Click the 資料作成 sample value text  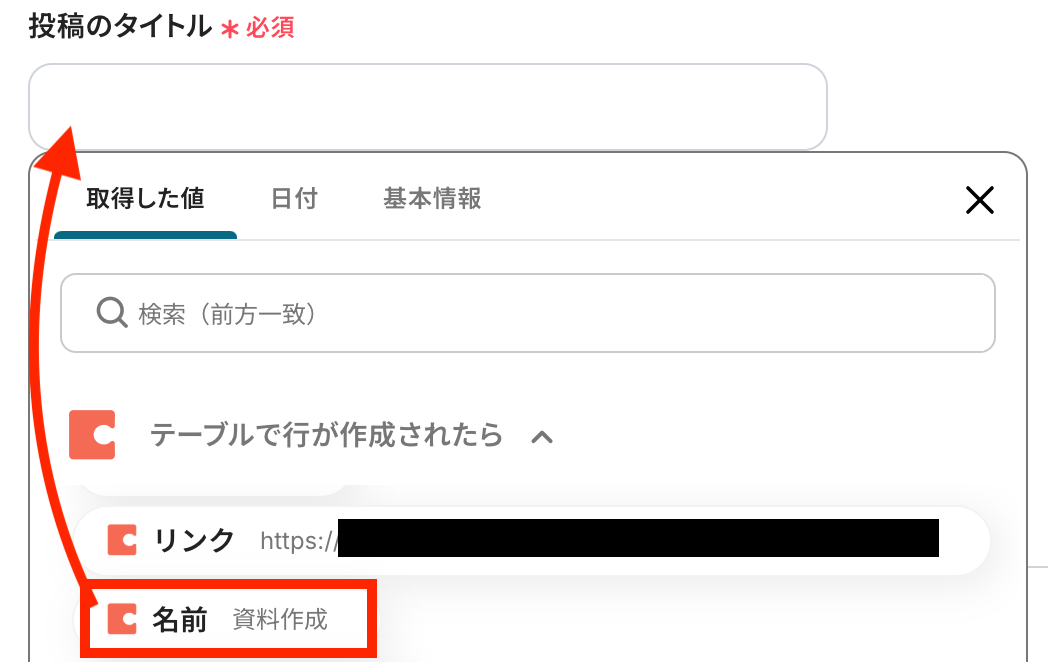(x=280, y=620)
